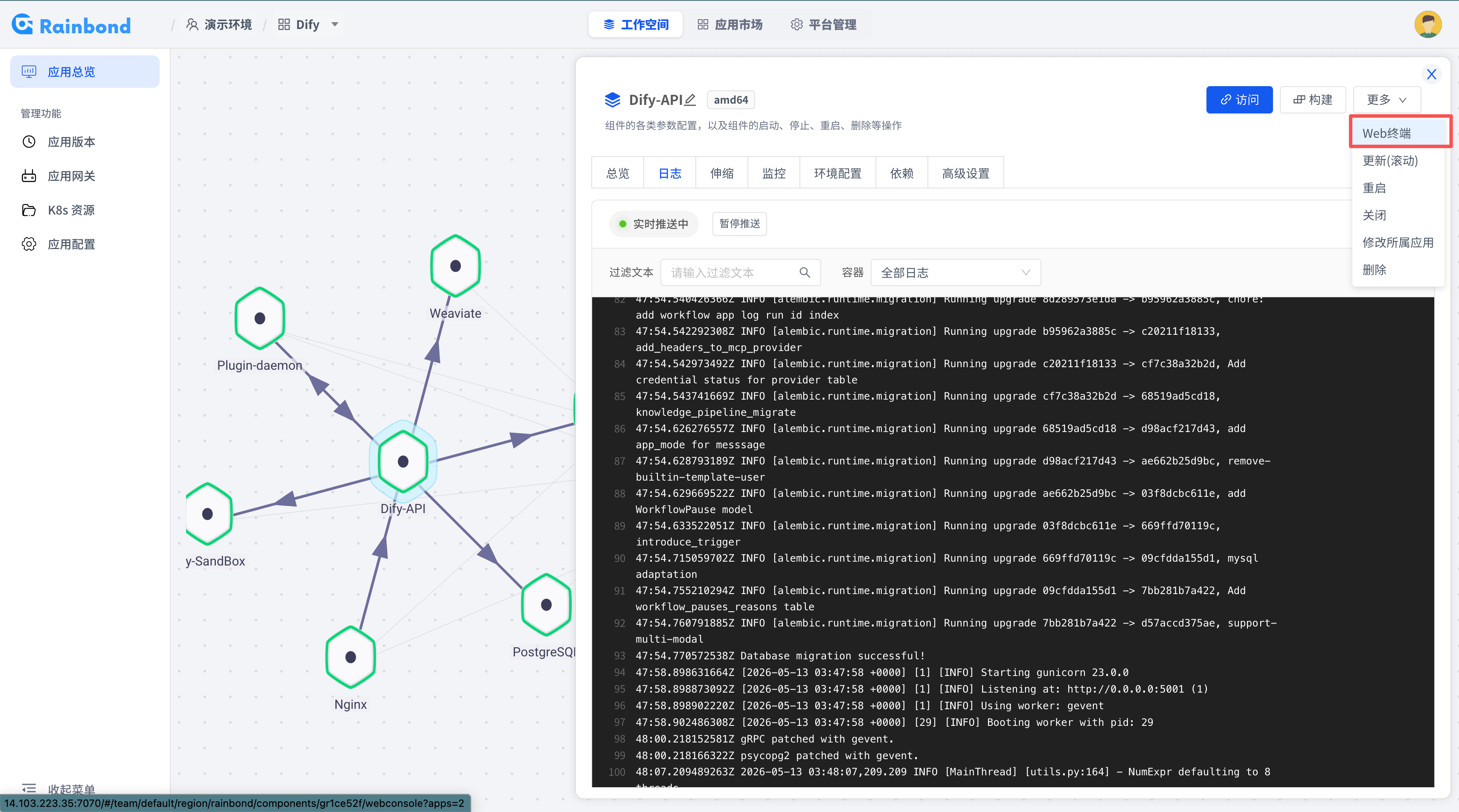The width and height of the screenshot is (1459, 812).
Task: Click the 应用版本 clock icon
Action: click(x=29, y=142)
